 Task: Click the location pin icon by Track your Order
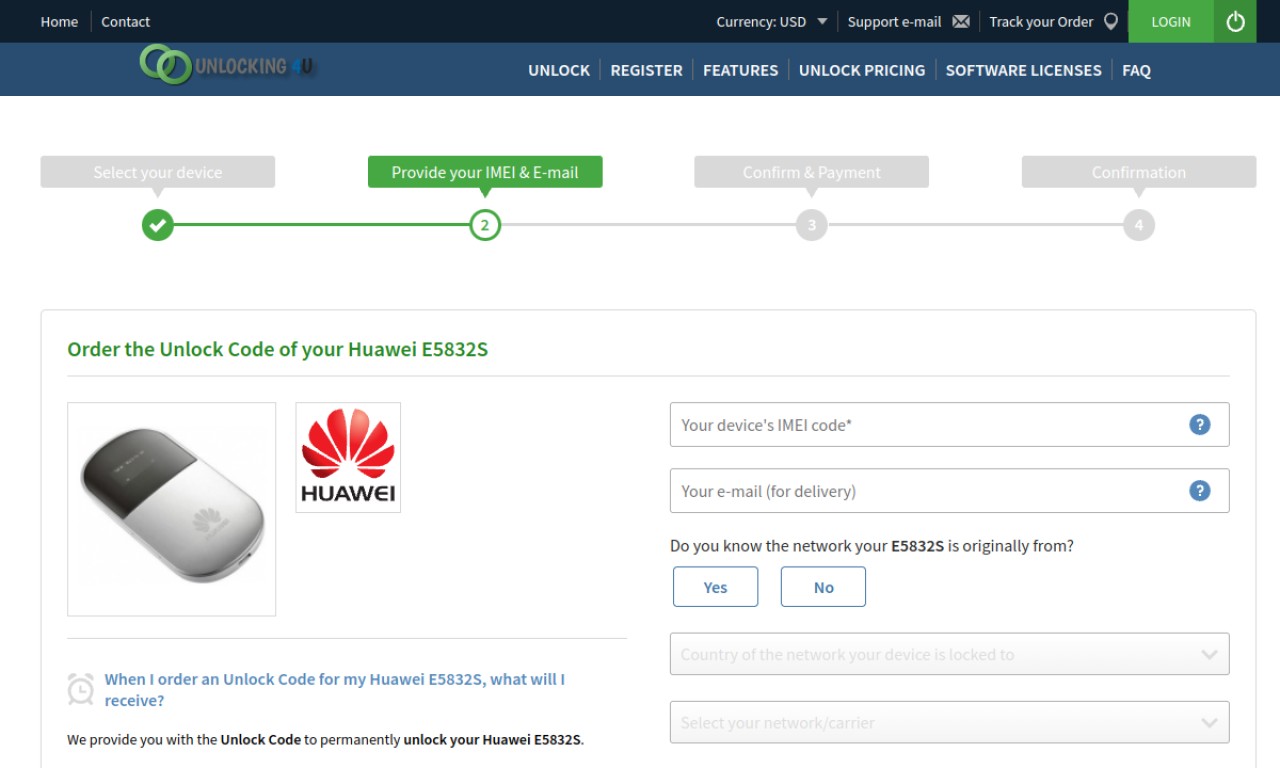tap(1110, 21)
